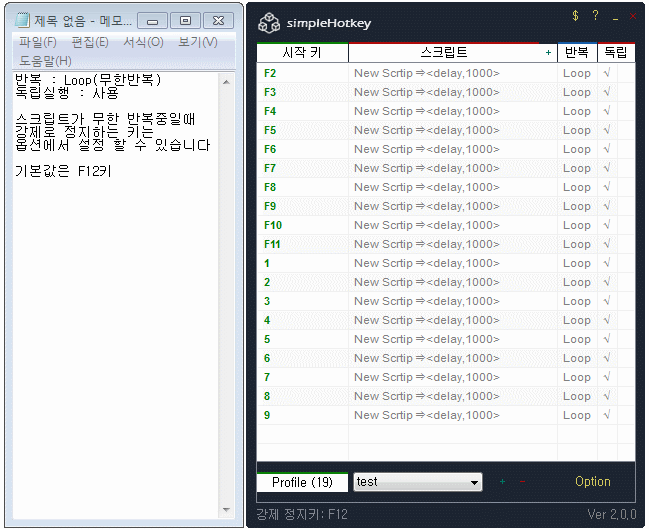The width and height of the screenshot is (649, 529).
Task: Close simpleHotkey with the red X icon
Action: click(633, 16)
